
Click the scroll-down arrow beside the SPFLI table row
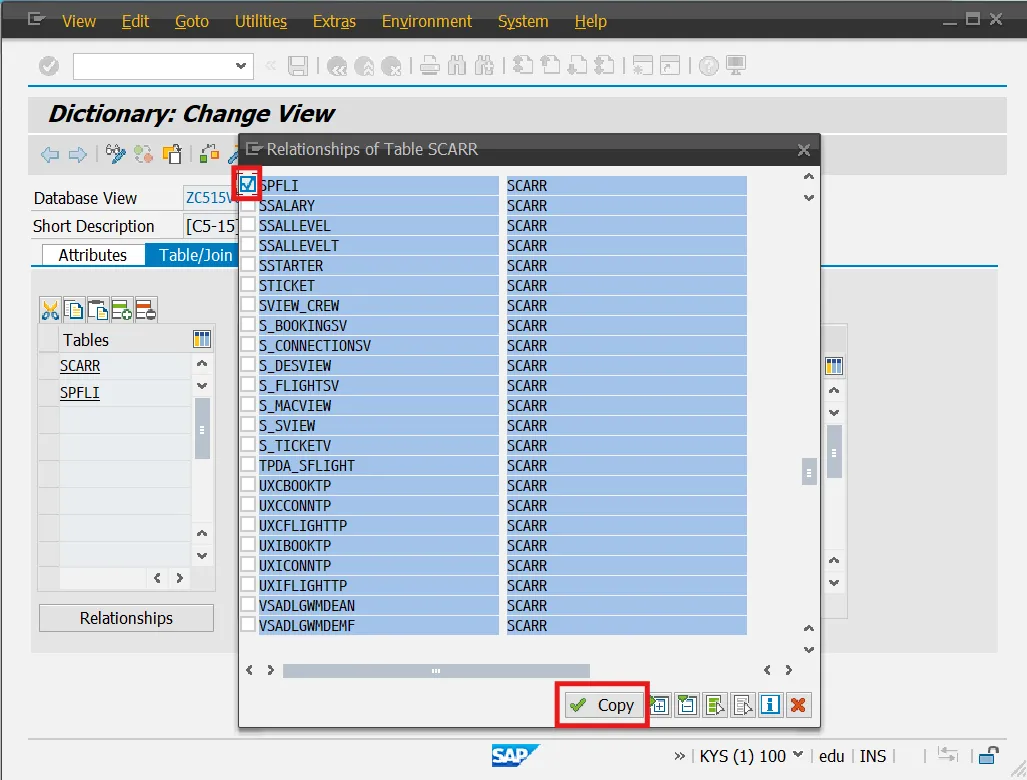(x=202, y=386)
